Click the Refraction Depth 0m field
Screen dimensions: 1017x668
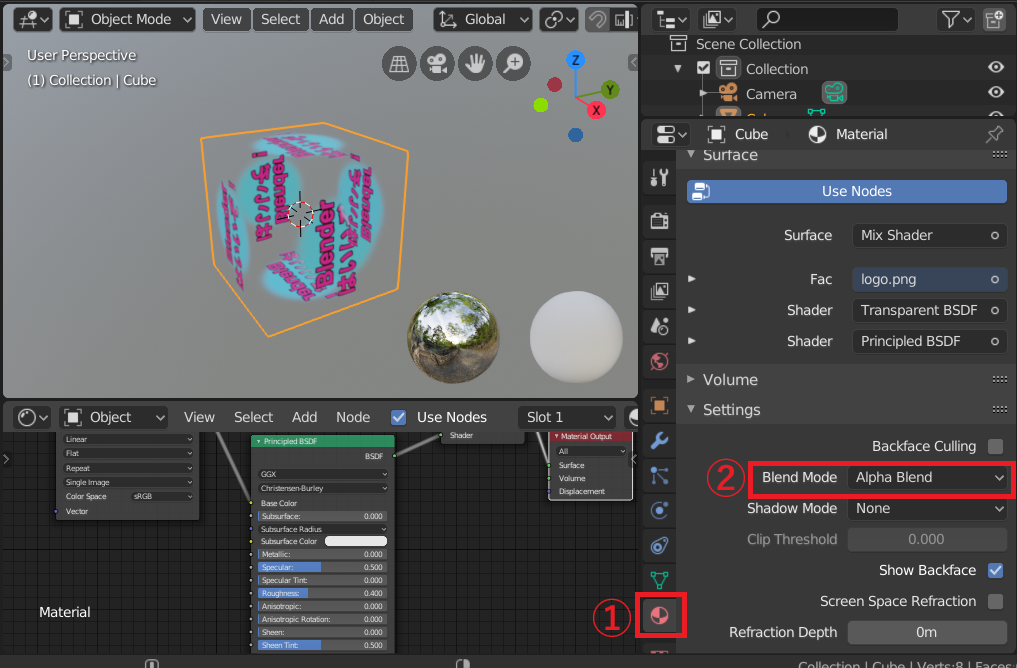click(927, 632)
